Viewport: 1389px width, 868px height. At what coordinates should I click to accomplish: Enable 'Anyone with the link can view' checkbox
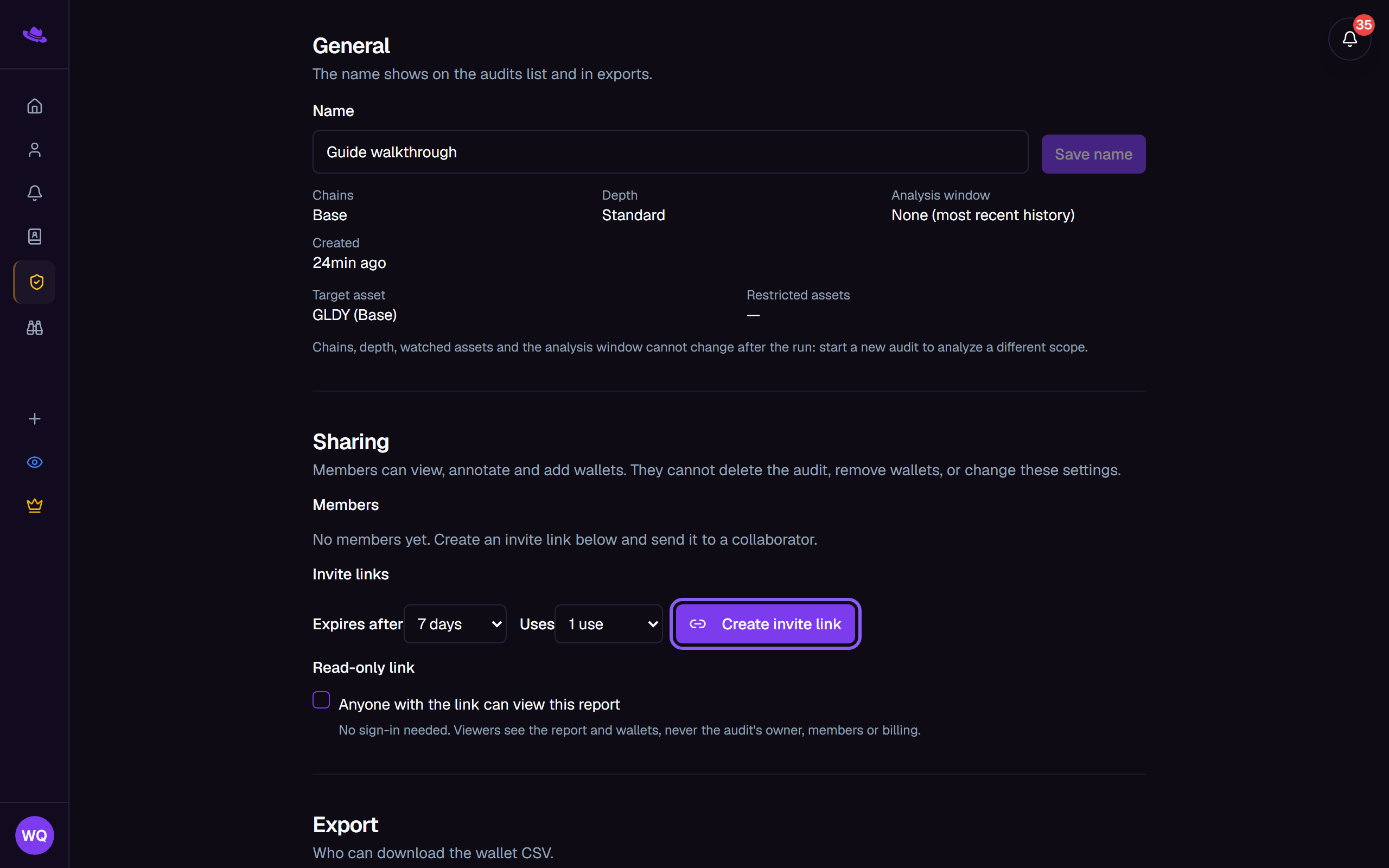click(321, 700)
